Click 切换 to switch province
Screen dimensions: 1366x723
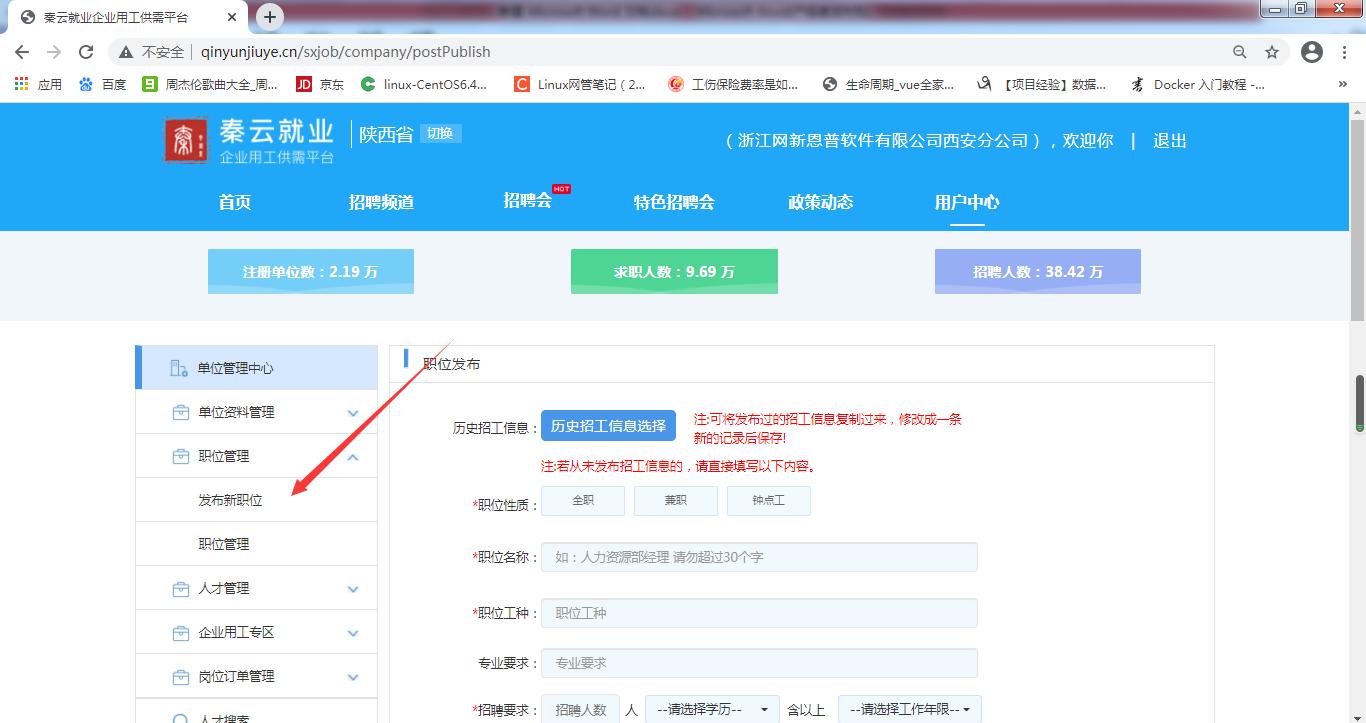440,133
